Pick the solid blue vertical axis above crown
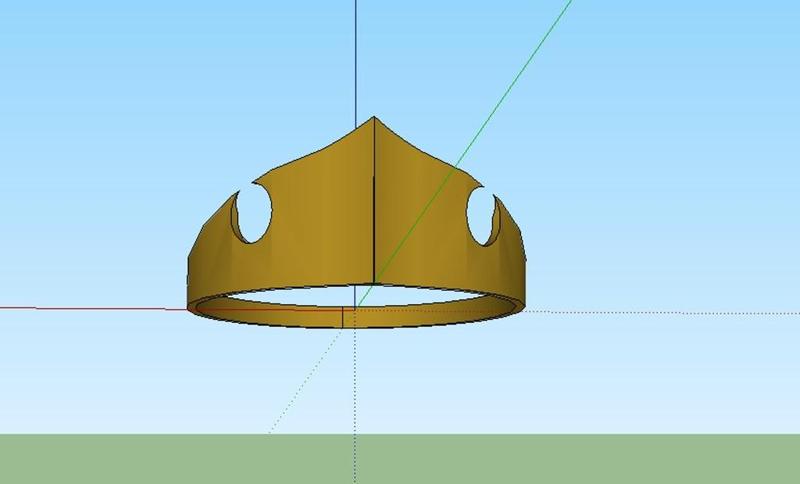 (x=356, y=64)
